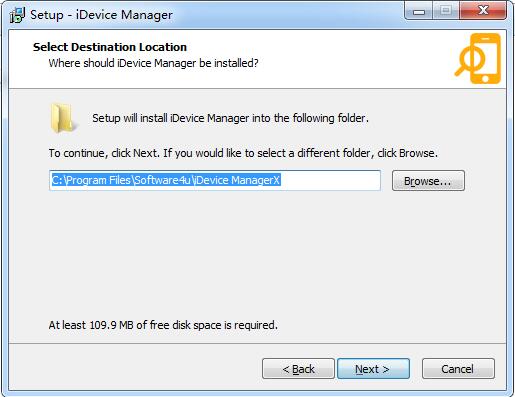Click empty area right of path text in field
515x397 pixels.
330,180
